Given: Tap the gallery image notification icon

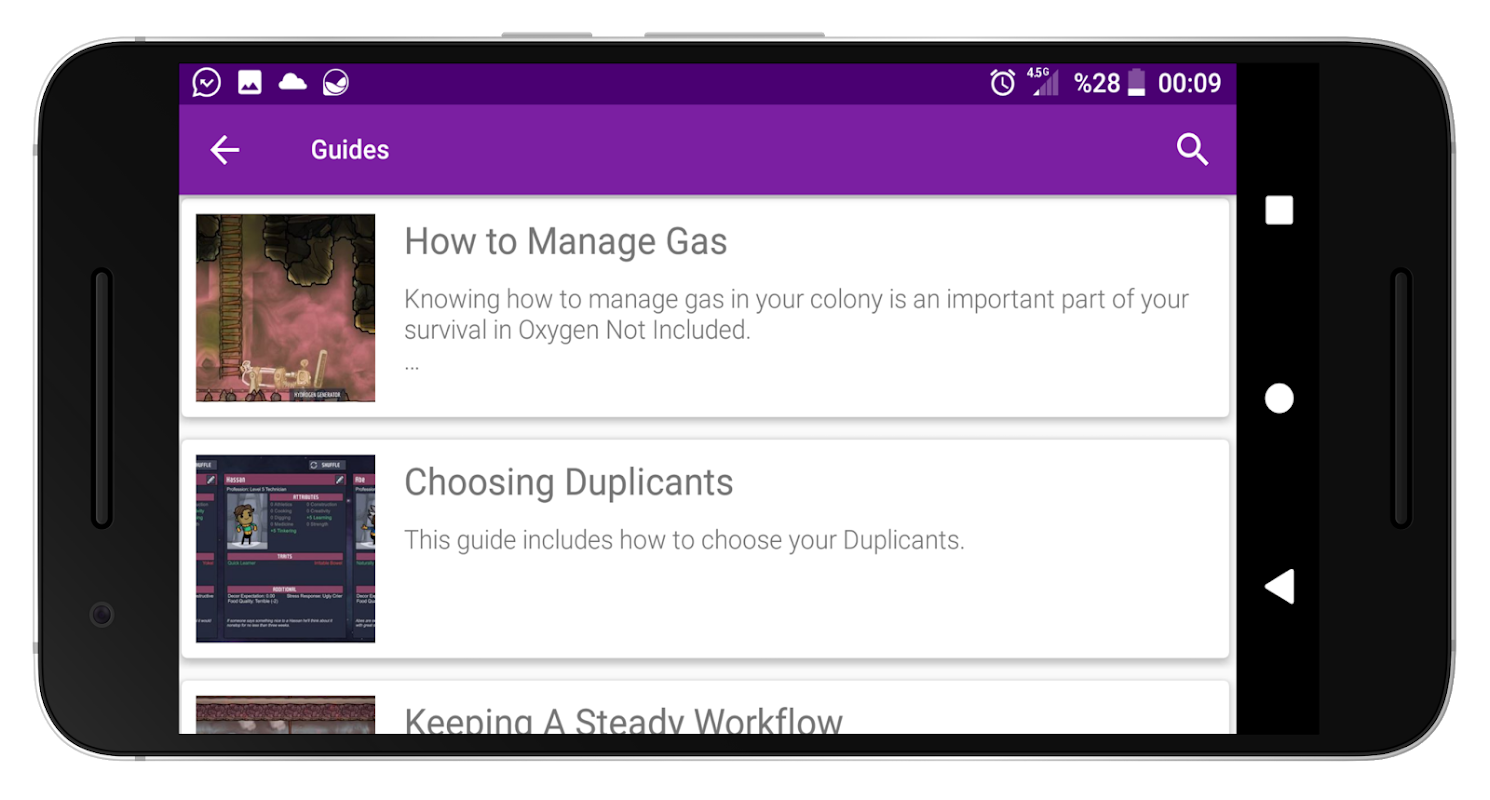Looking at the screenshot, I should 250,83.
